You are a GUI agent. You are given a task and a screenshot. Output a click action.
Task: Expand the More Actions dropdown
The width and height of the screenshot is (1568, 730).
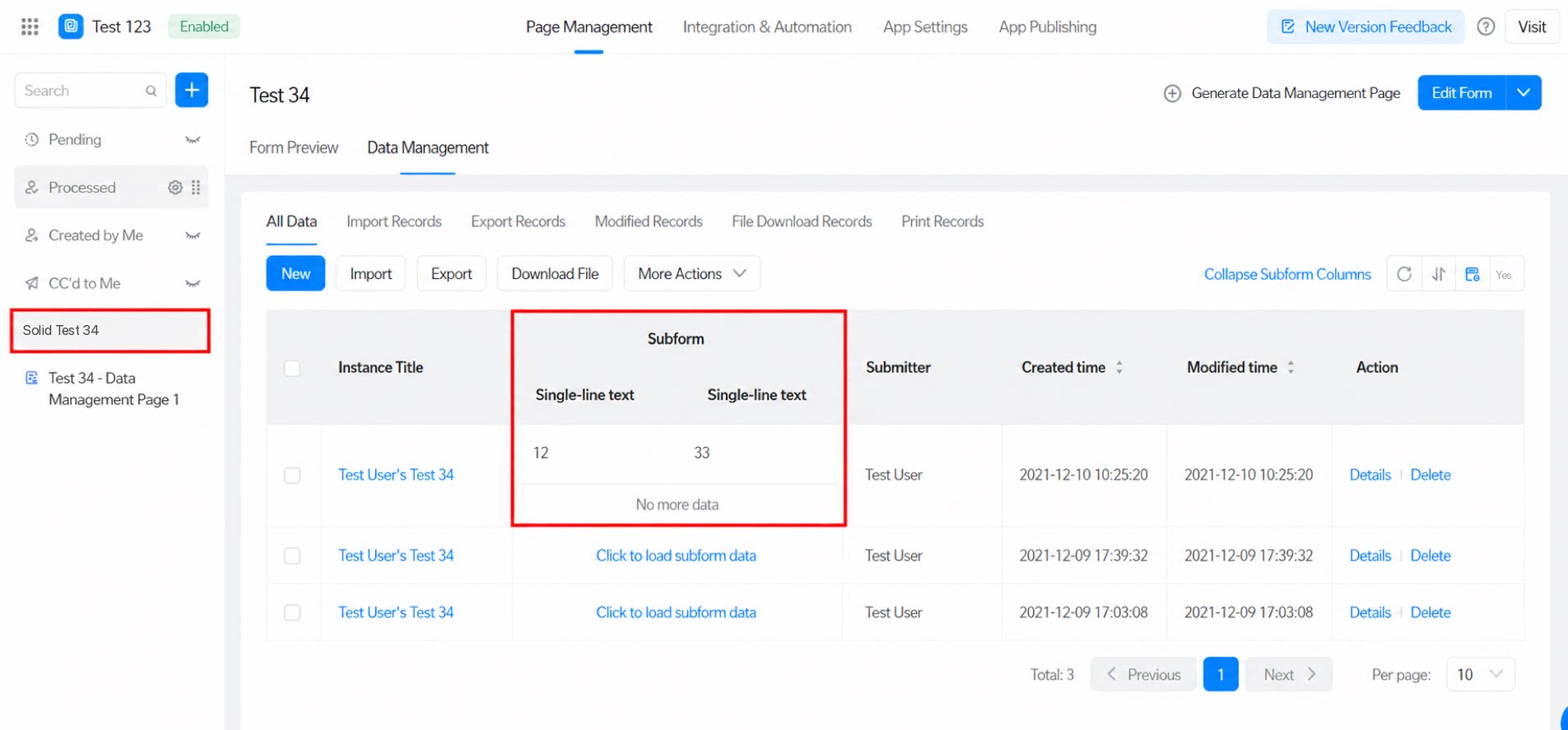pyautogui.click(x=692, y=273)
